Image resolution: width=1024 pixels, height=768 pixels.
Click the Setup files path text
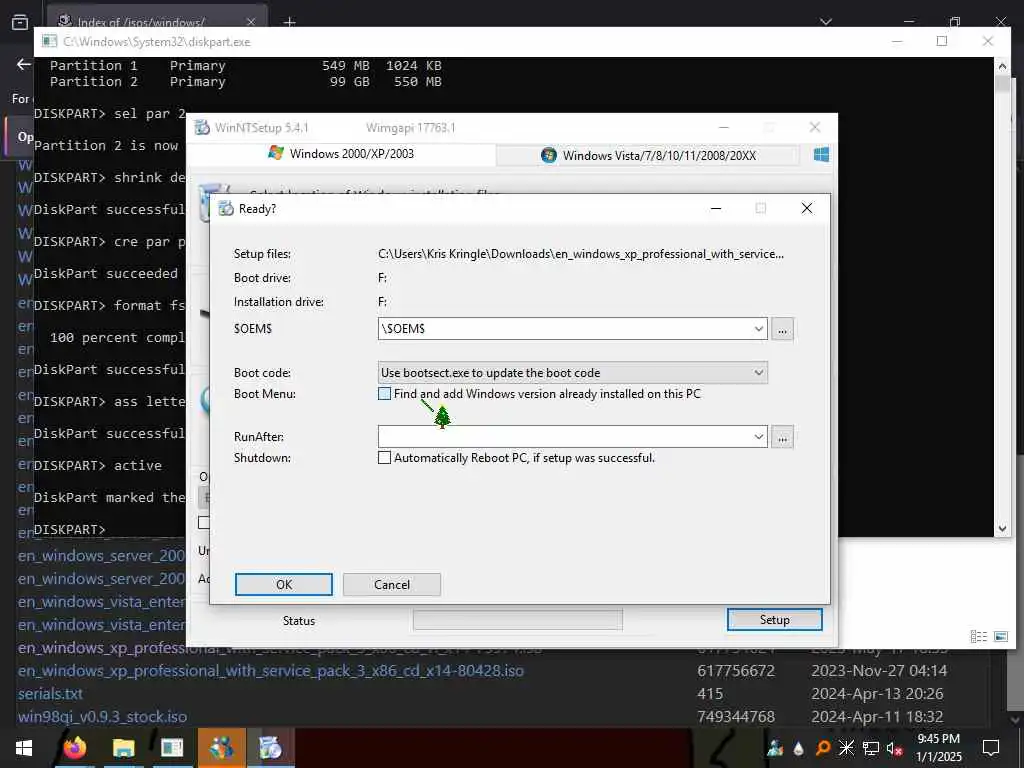pyautogui.click(x=581, y=254)
